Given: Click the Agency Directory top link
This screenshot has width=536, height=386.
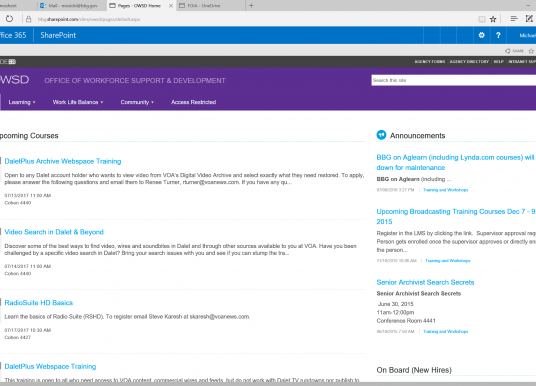Looking at the screenshot, I should [469, 62].
